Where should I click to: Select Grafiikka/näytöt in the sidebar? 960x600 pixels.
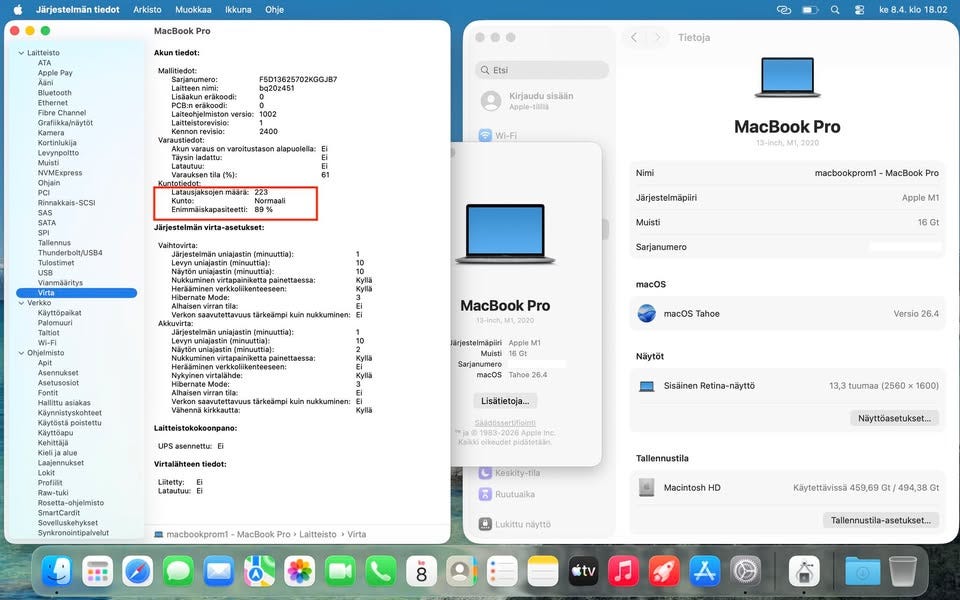click(66, 123)
